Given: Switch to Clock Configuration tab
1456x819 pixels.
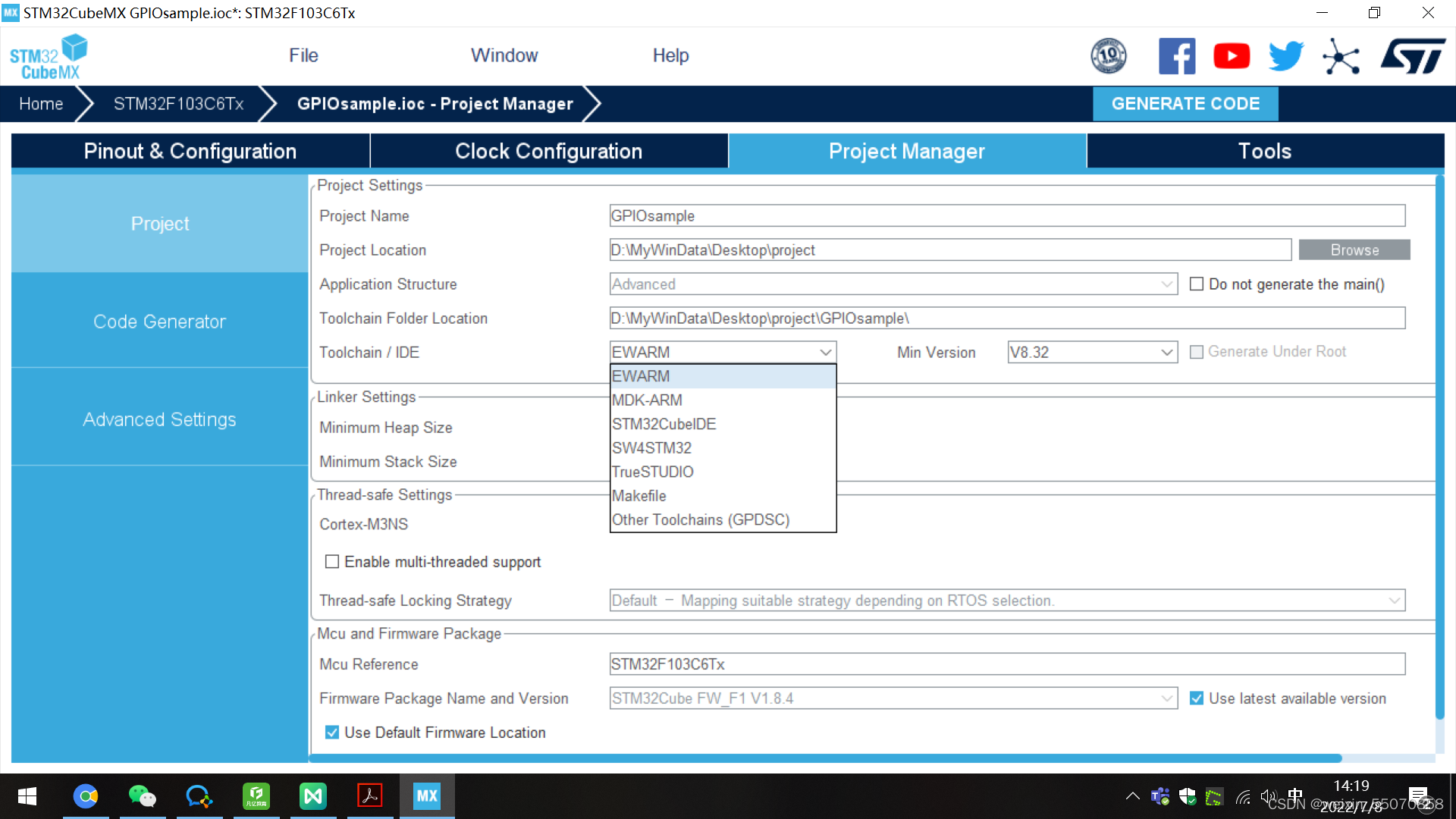Looking at the screenshot, I should 548,151.
